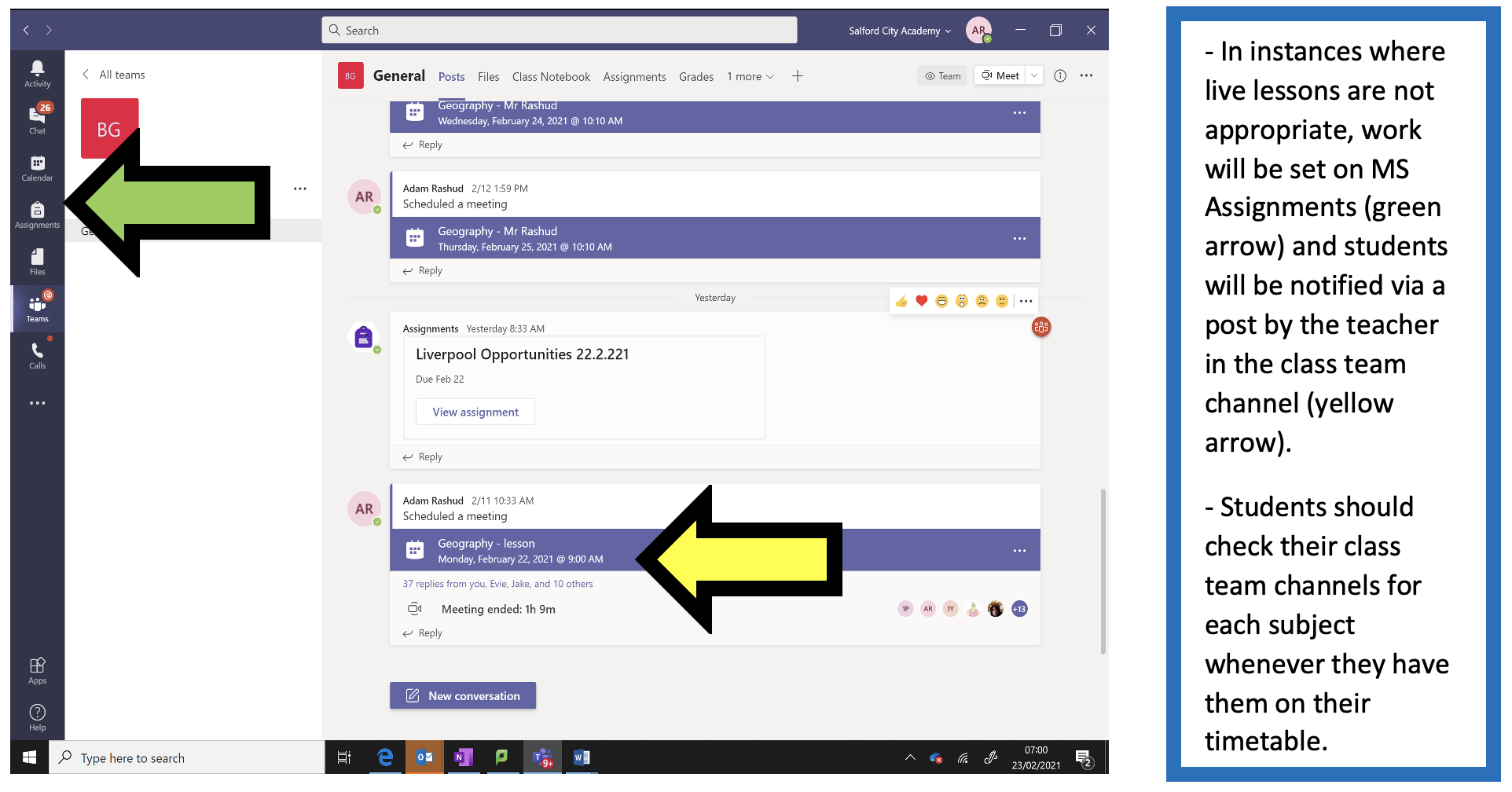Click the Team visibility button
Viewport: 1512px width, 792px height.
[942, 75]
